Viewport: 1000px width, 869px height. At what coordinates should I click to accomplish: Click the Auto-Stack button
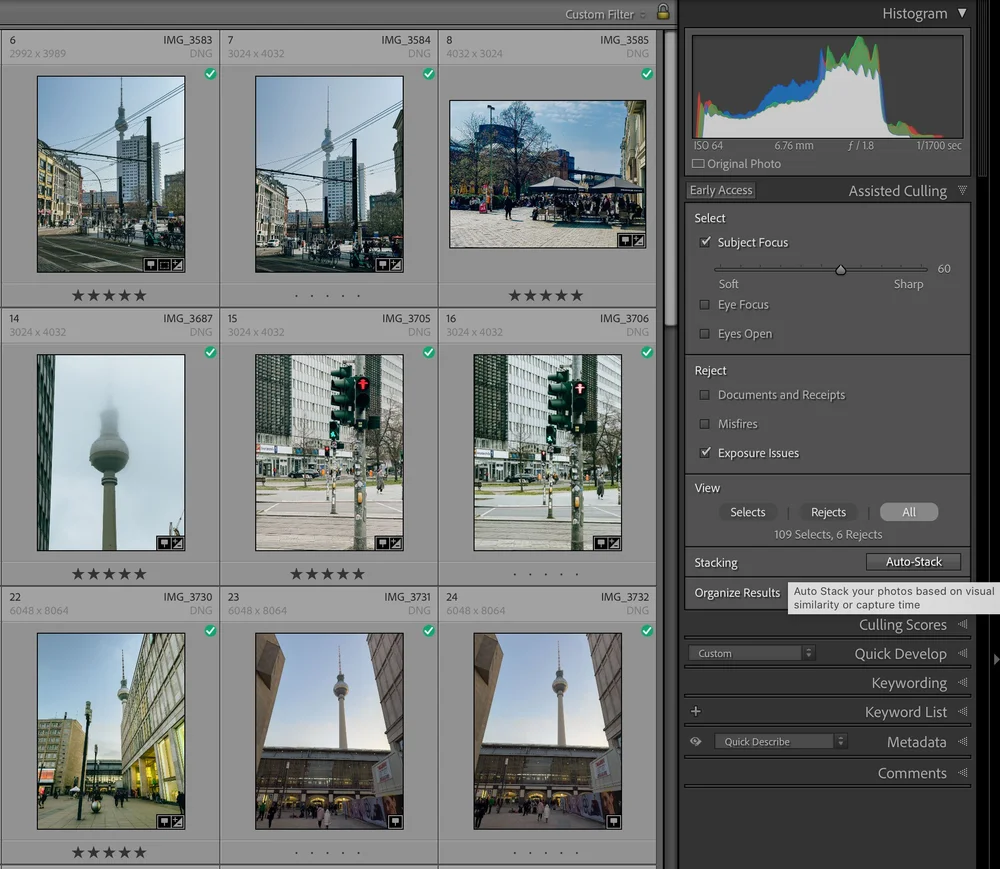[913, 562]
